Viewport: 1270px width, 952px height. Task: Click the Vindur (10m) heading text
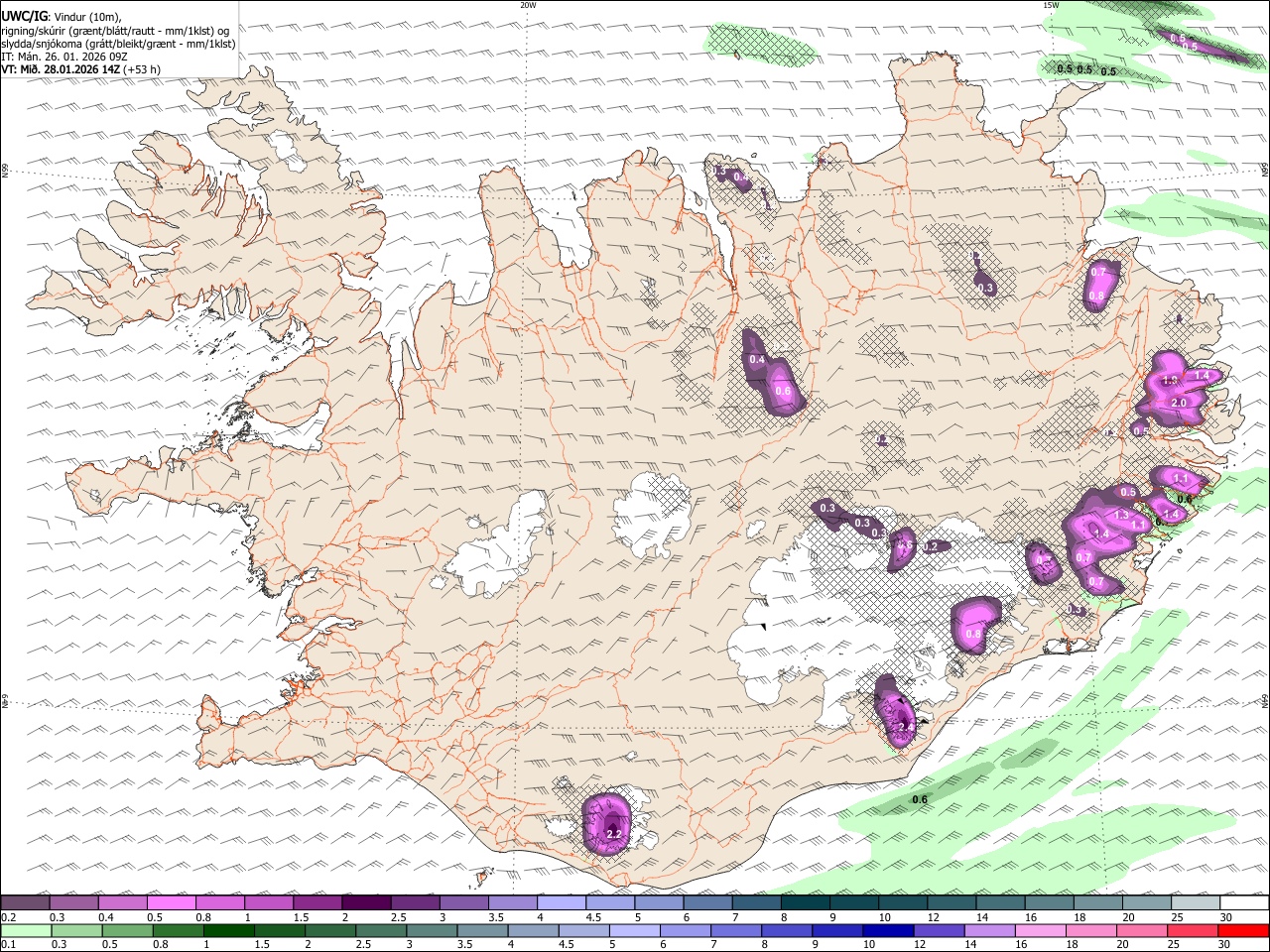pos(85,17)
